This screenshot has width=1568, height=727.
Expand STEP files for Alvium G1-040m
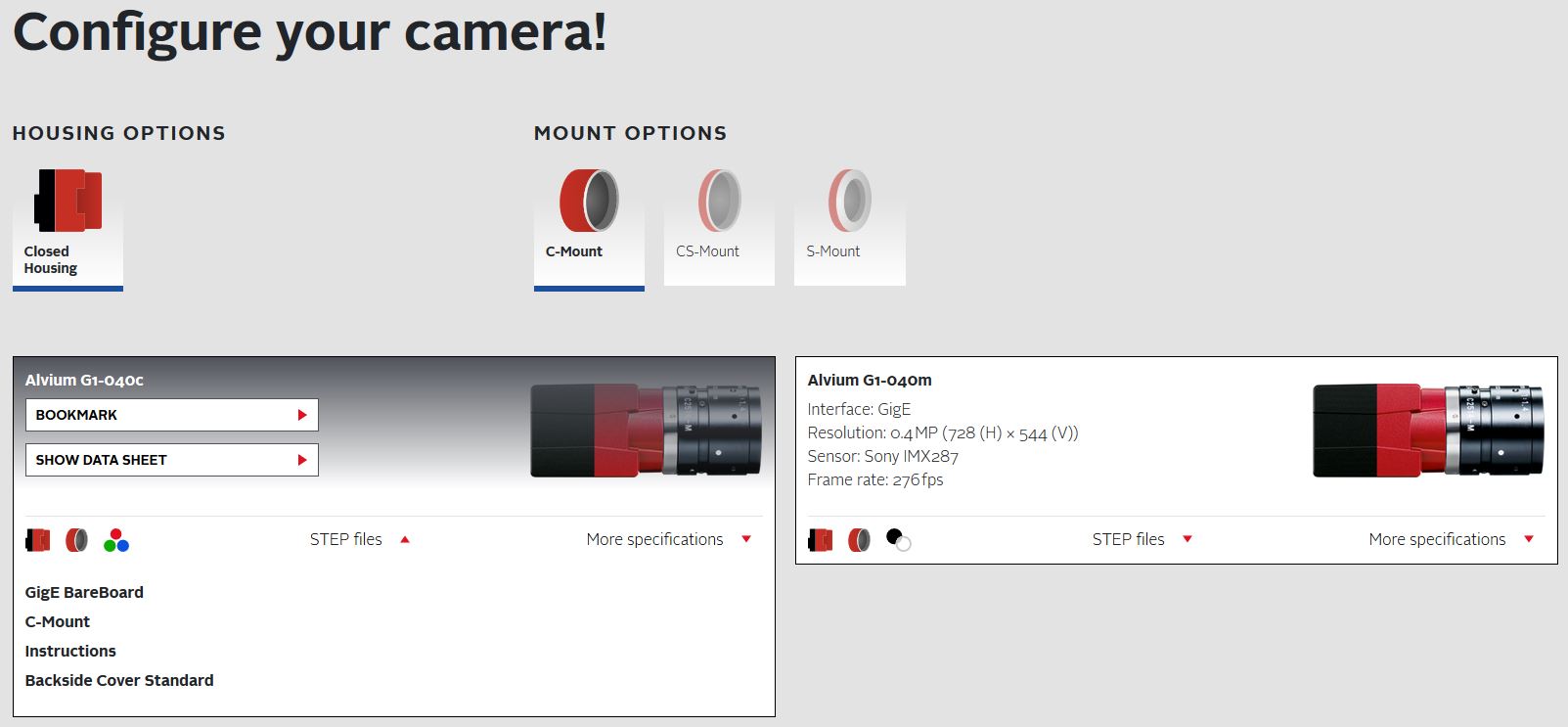click(1142, 539)
